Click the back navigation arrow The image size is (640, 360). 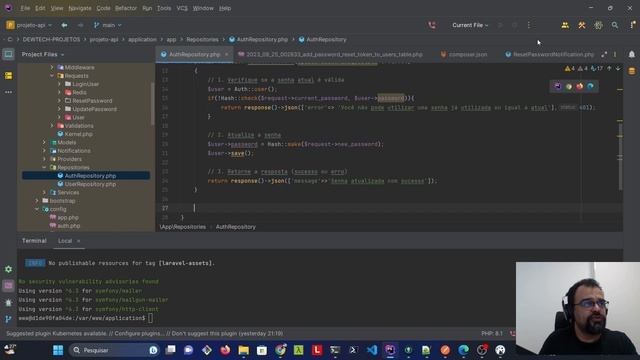click(x=64, y=25)
